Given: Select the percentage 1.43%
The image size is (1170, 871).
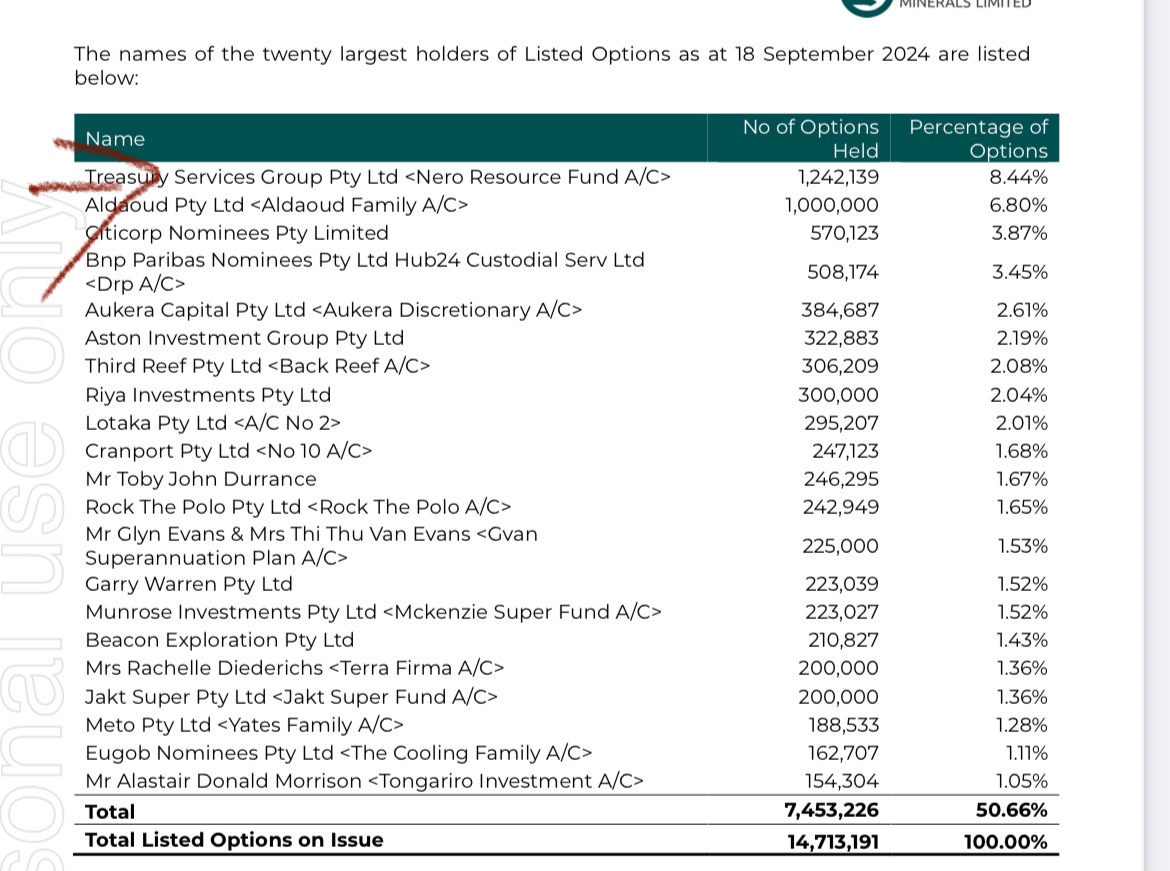Looking at the screenshot, I should tap(1022, 640).
